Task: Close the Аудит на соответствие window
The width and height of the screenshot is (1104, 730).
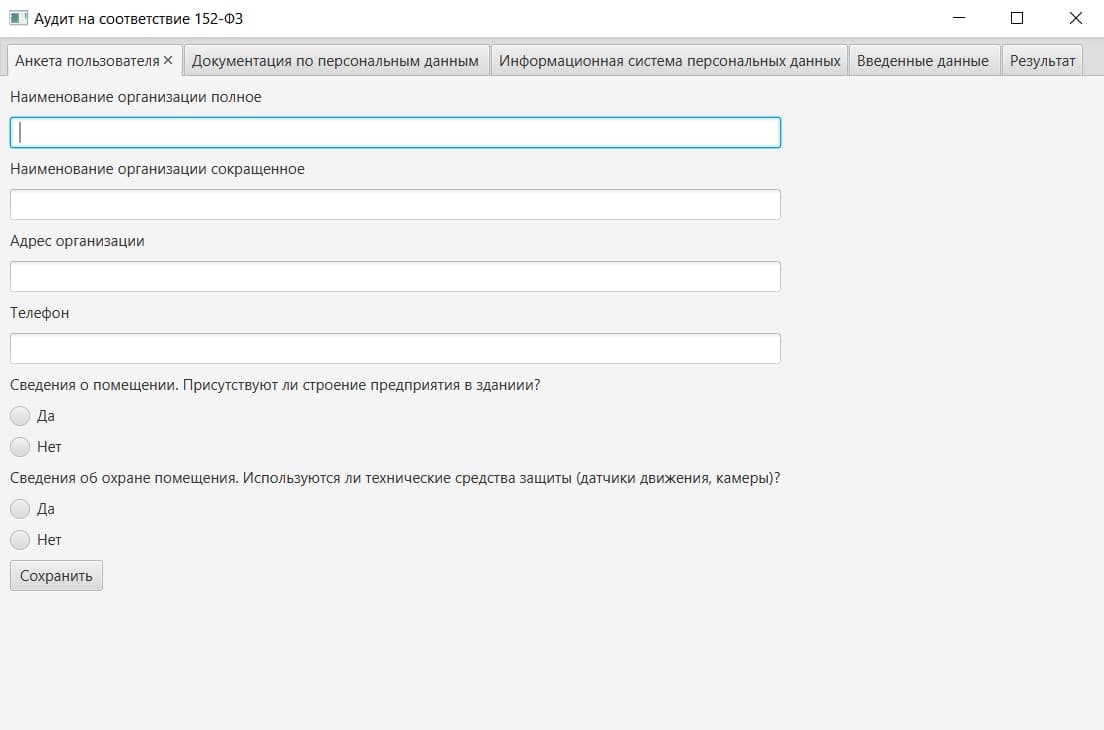Action: click(1075, 18)
